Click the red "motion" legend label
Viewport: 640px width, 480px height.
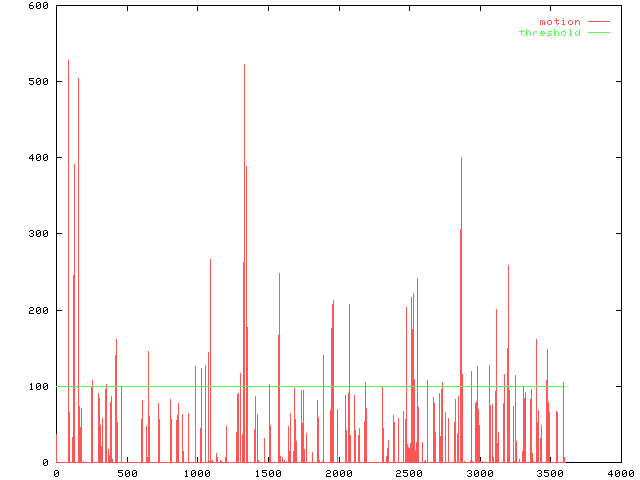click(559, 21)
